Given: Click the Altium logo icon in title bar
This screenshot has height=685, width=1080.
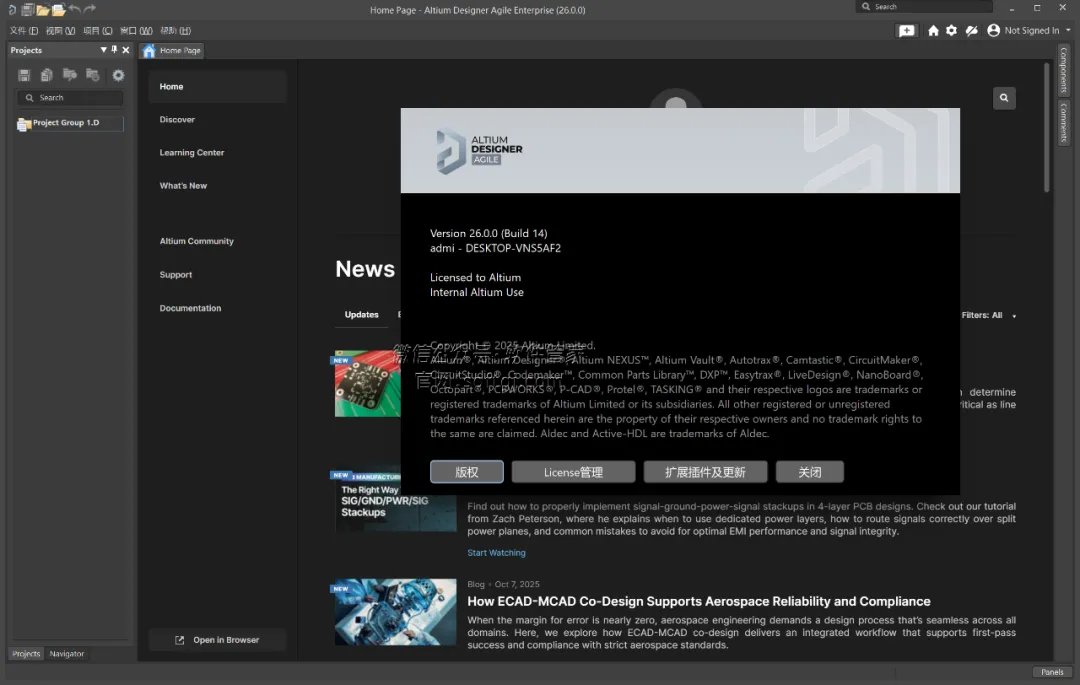Looking at the screenshot, I should point(12,10).
